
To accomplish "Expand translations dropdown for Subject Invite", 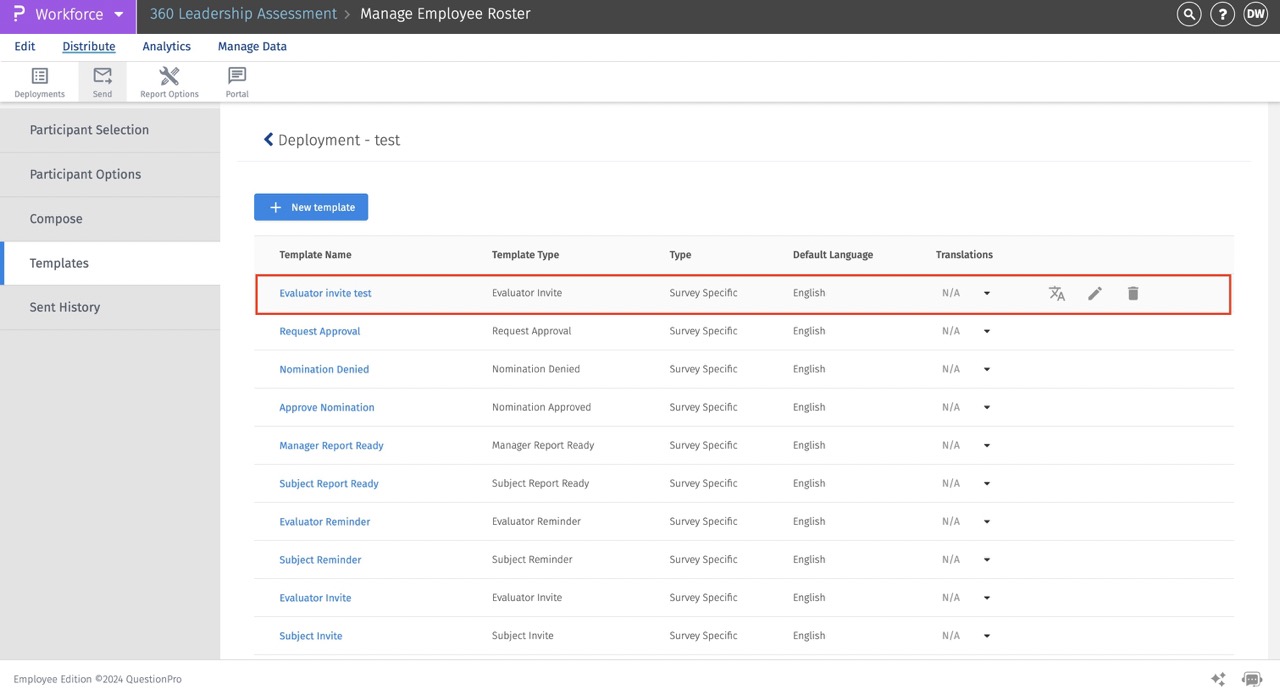I will click(x=986, y=636).
